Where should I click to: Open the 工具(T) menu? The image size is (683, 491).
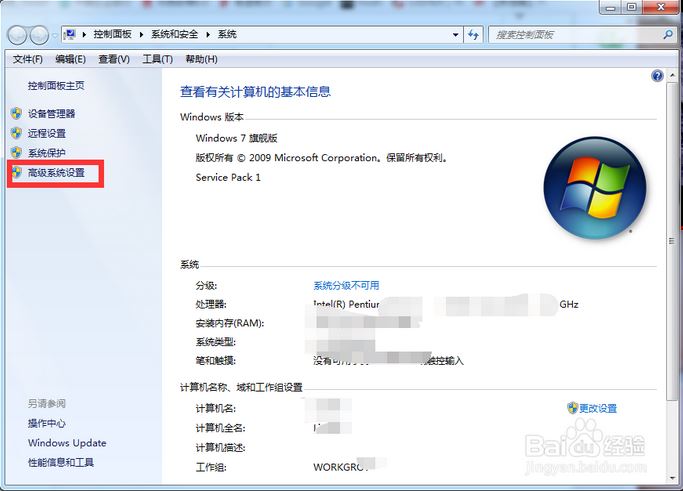157,59
